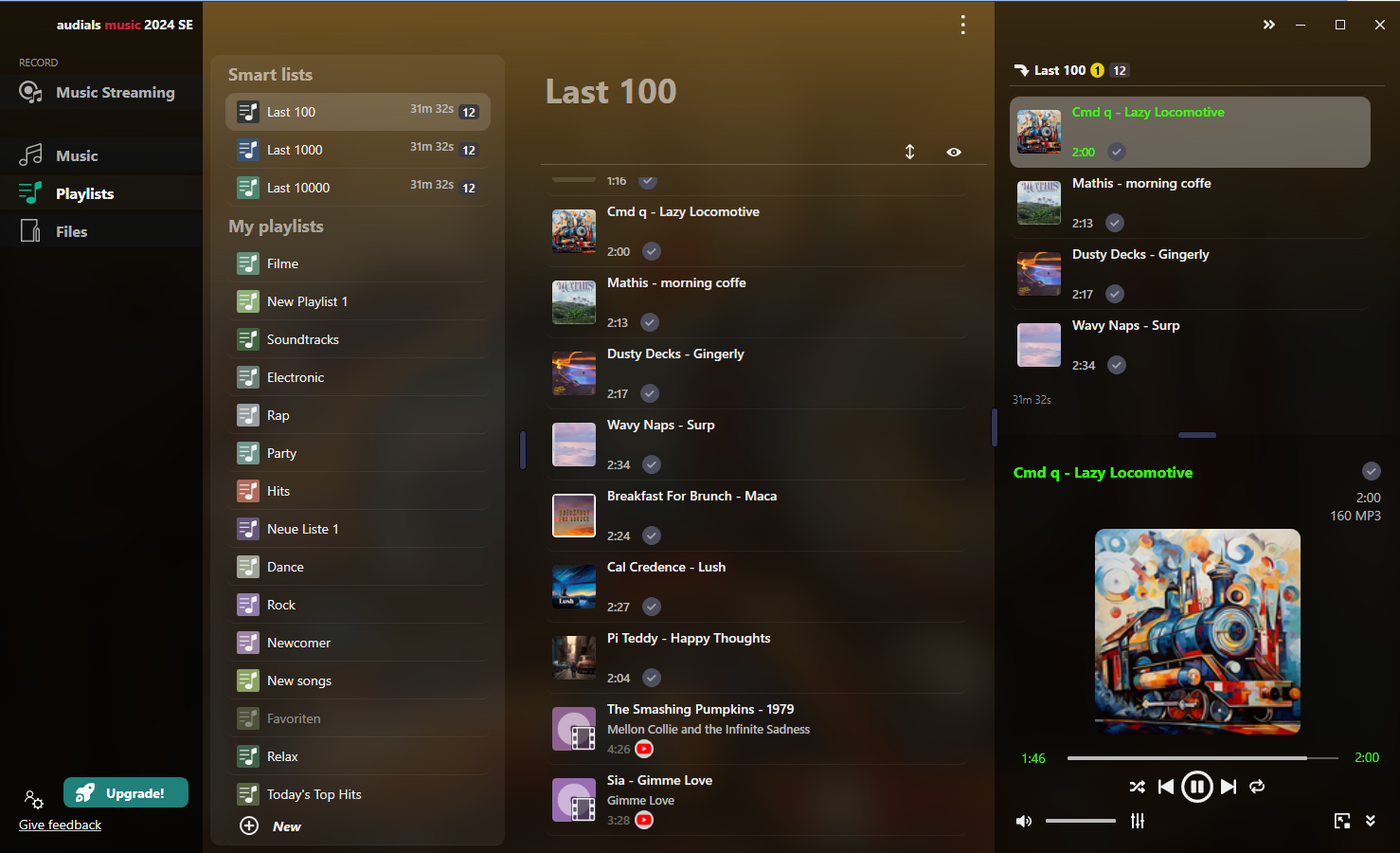1400x853 pixels.
Task: Click the New songs playlist icon
Action: [x=248, y=681]
